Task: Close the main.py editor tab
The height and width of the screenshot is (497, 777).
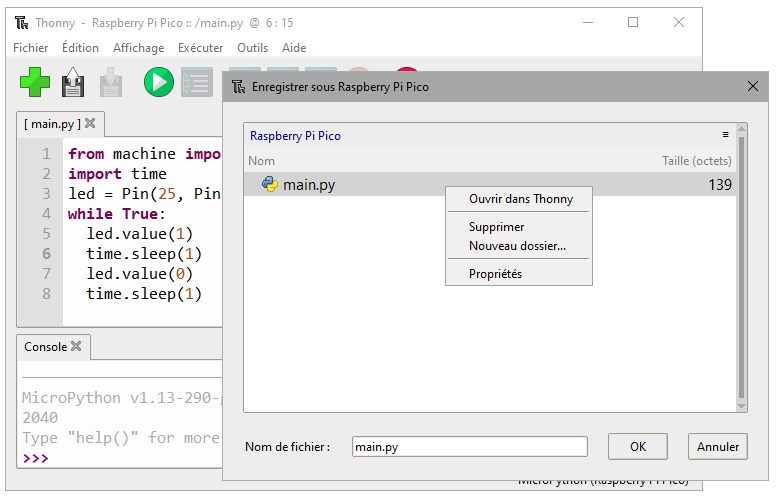Action: pyautogui.click(x=90, y=124)
